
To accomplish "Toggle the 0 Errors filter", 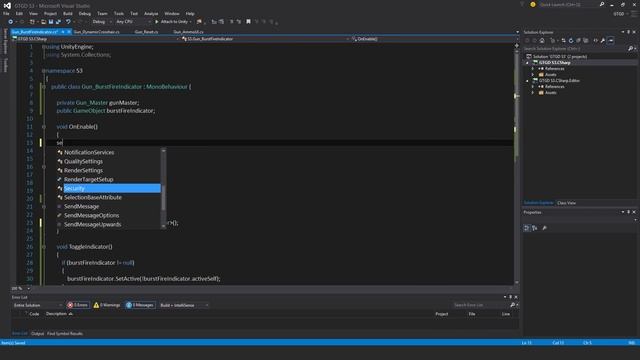I will coord(78,305).
